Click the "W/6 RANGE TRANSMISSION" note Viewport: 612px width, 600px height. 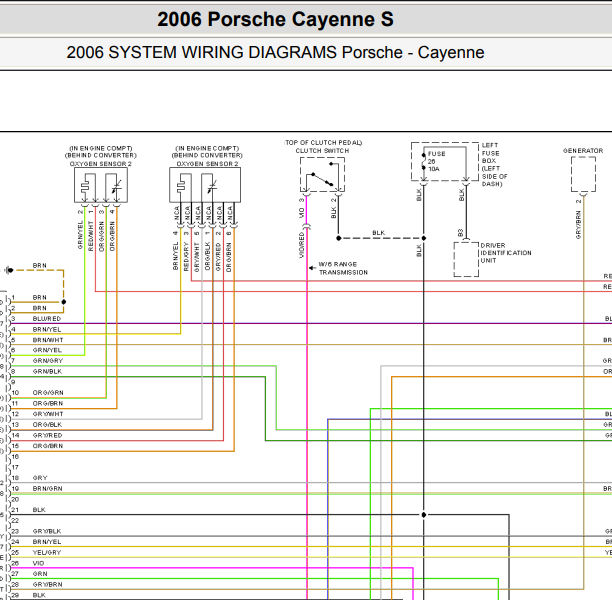pos(343,268)
